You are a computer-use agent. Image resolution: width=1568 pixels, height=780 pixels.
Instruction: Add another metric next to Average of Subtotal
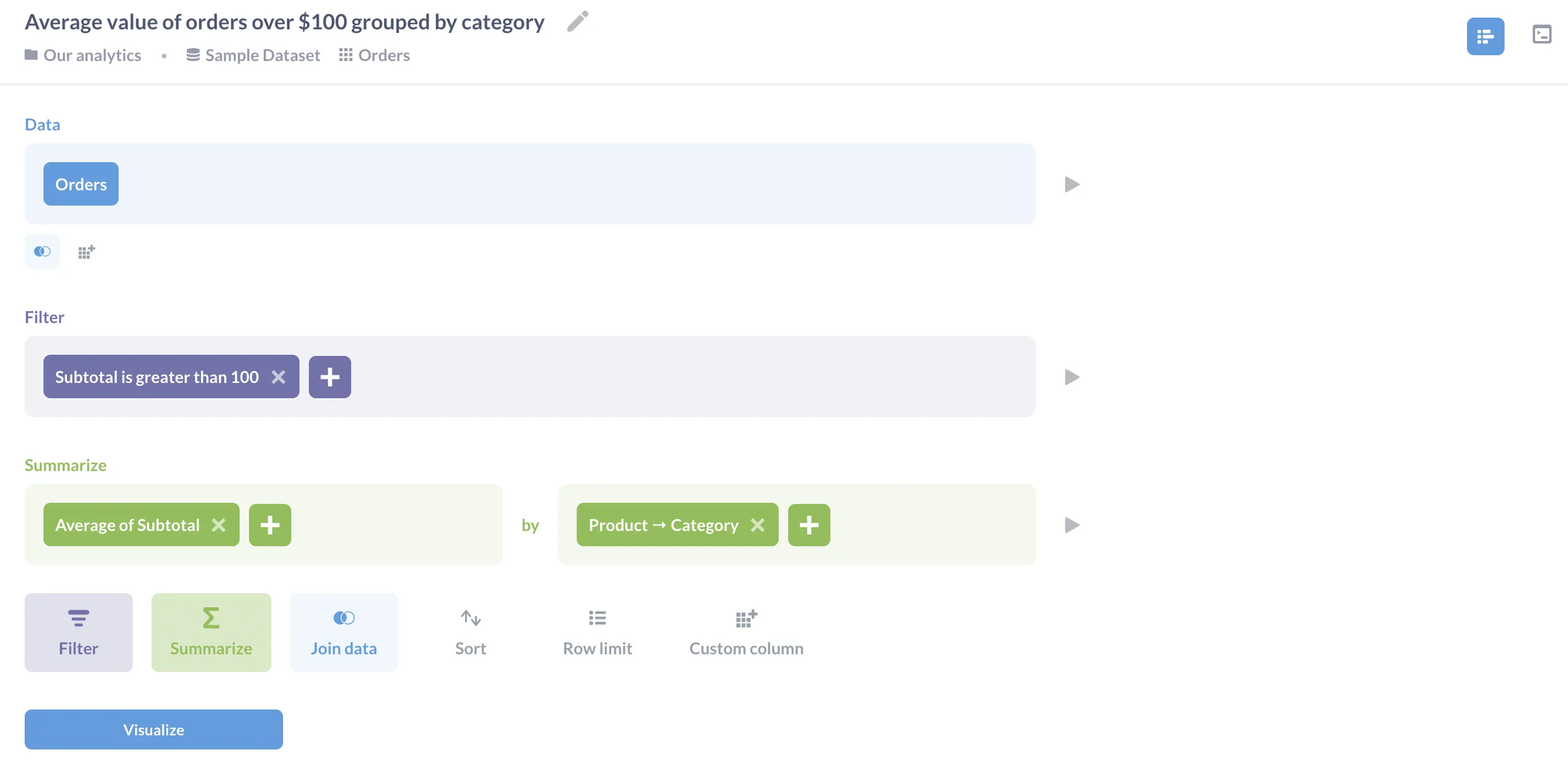click(x=270, y=525)
